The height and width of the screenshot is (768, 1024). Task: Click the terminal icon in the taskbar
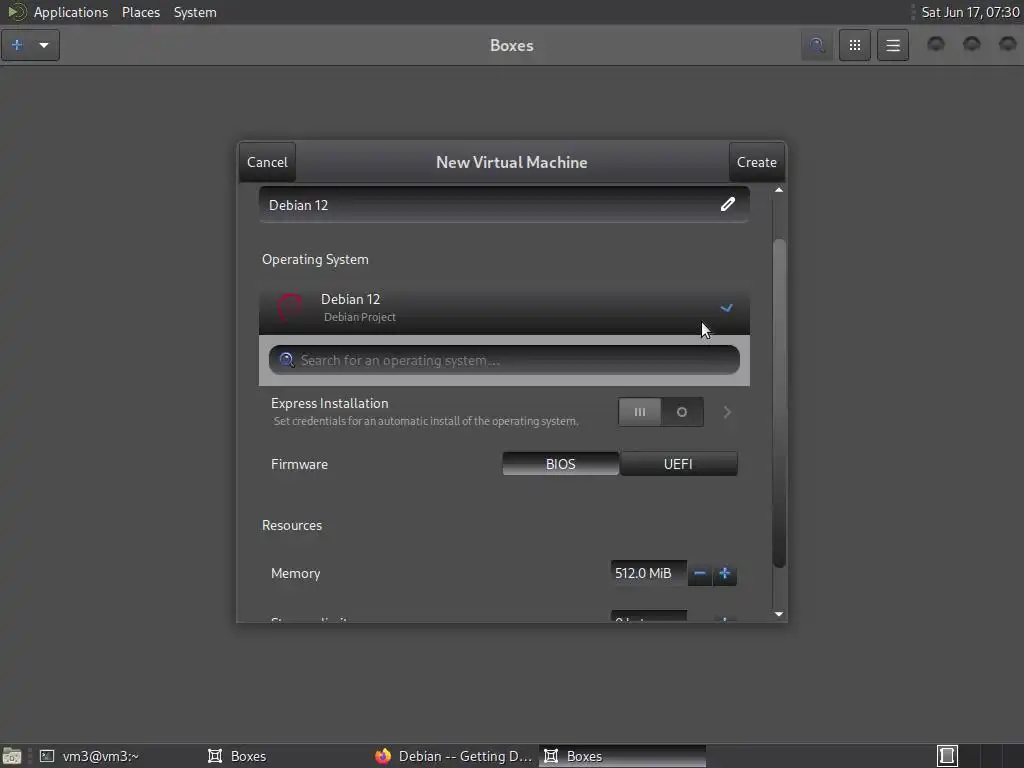tap(47, 756)
